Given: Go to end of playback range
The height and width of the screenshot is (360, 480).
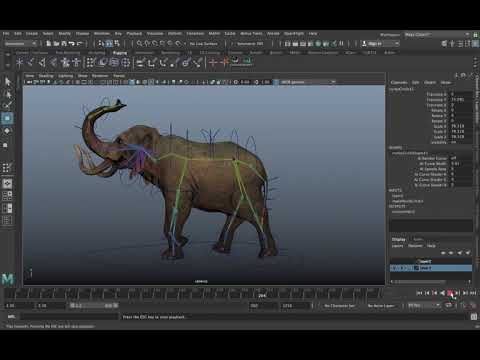Looking at the screenshot, I should 473,293.
